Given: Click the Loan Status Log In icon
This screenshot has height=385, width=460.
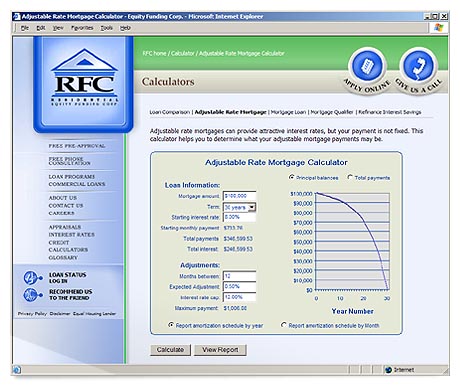Looking at the screenshot, I should (32, 278).
